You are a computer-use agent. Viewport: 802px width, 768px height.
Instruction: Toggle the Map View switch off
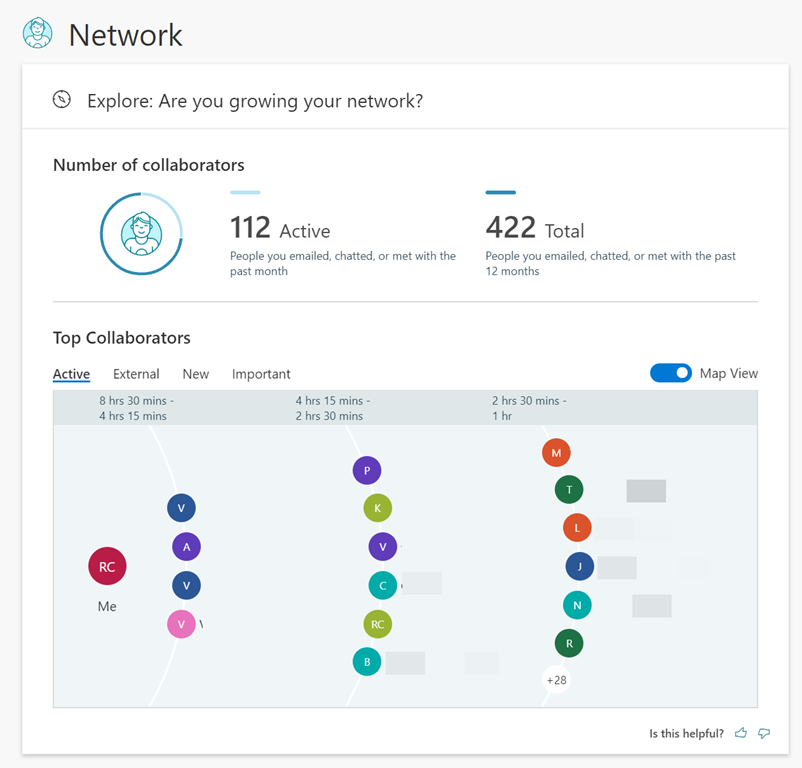click(x=670, y=373)
